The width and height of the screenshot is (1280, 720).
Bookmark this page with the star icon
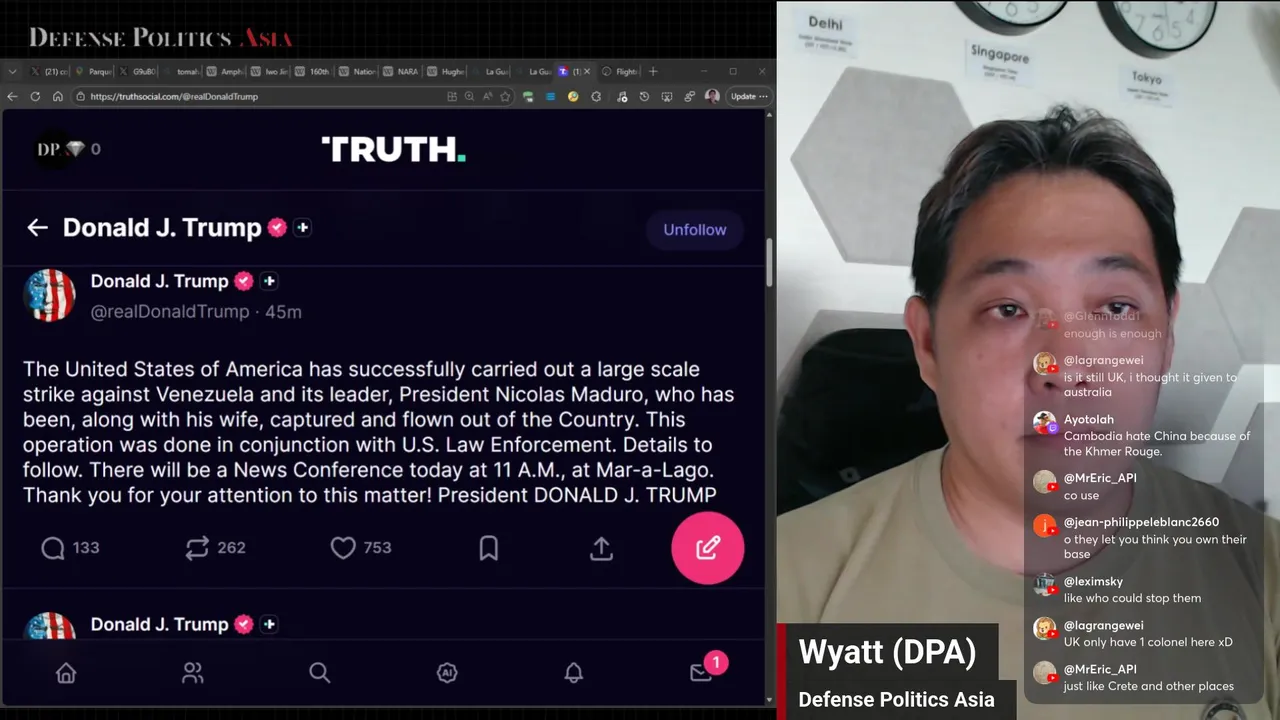(505, 97)
